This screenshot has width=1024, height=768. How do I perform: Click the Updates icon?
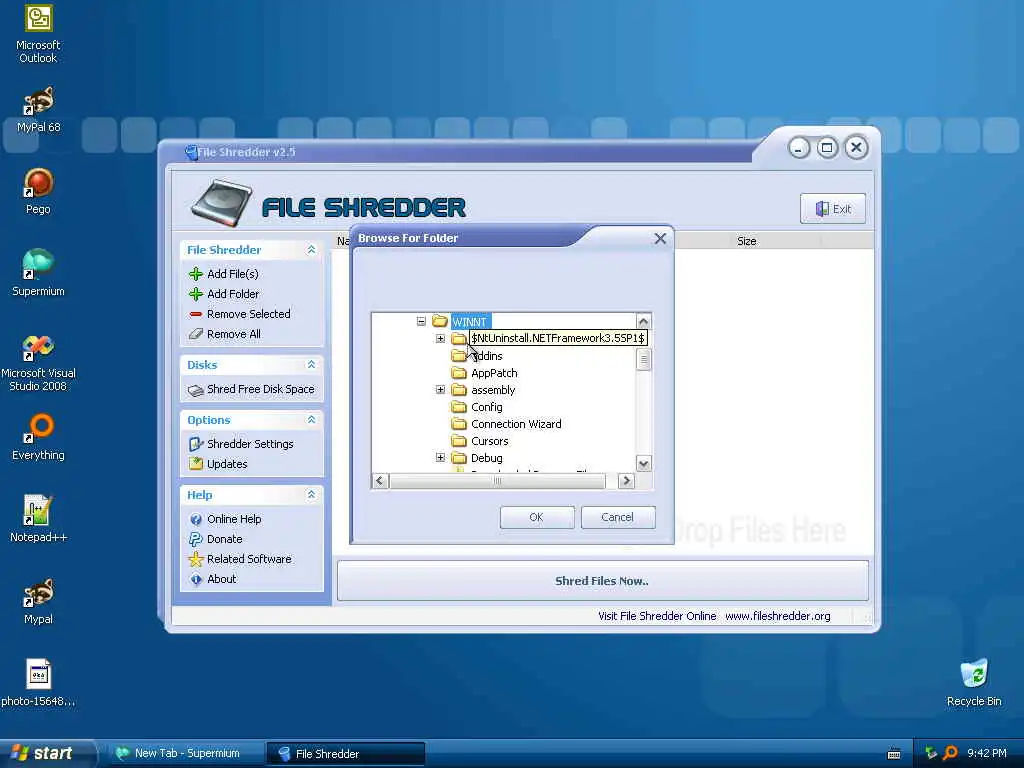click(x=196, y=464)
